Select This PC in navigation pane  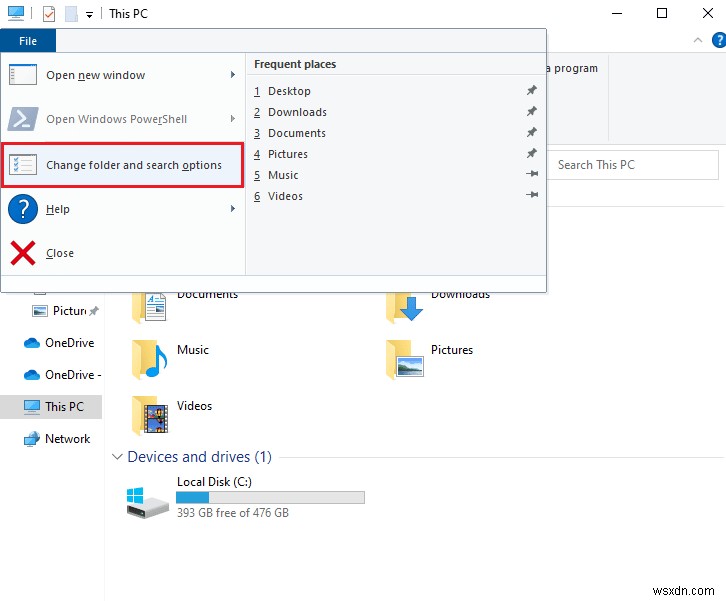51,407
